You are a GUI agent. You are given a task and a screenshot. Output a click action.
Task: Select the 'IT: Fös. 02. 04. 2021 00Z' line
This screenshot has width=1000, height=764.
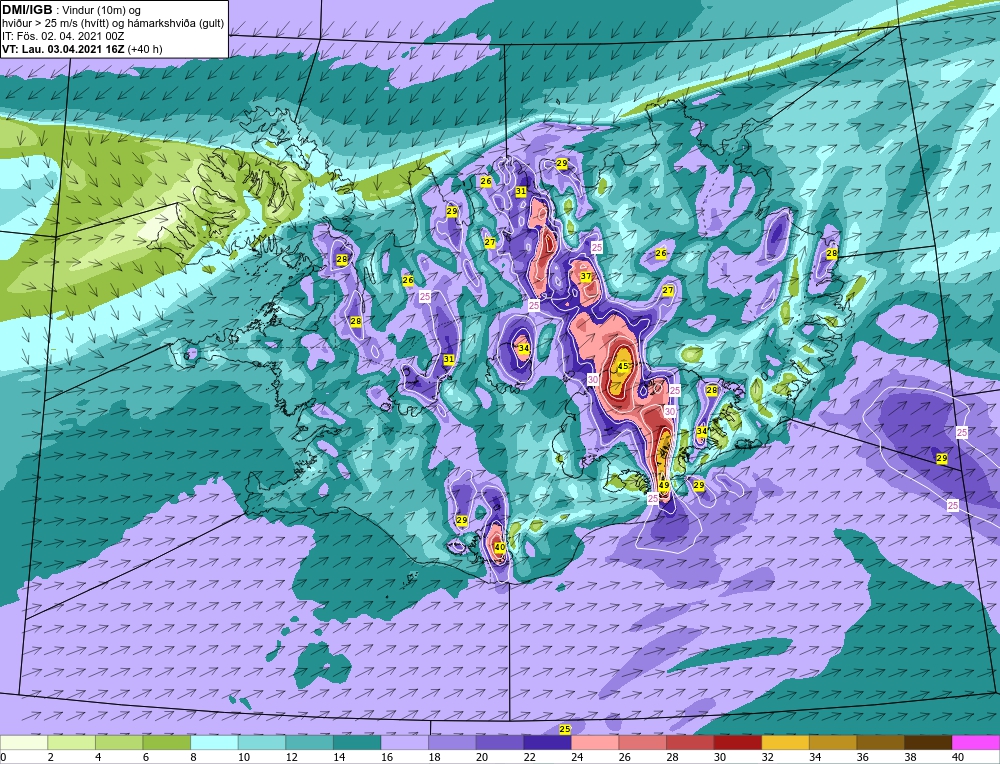(62, 36)
